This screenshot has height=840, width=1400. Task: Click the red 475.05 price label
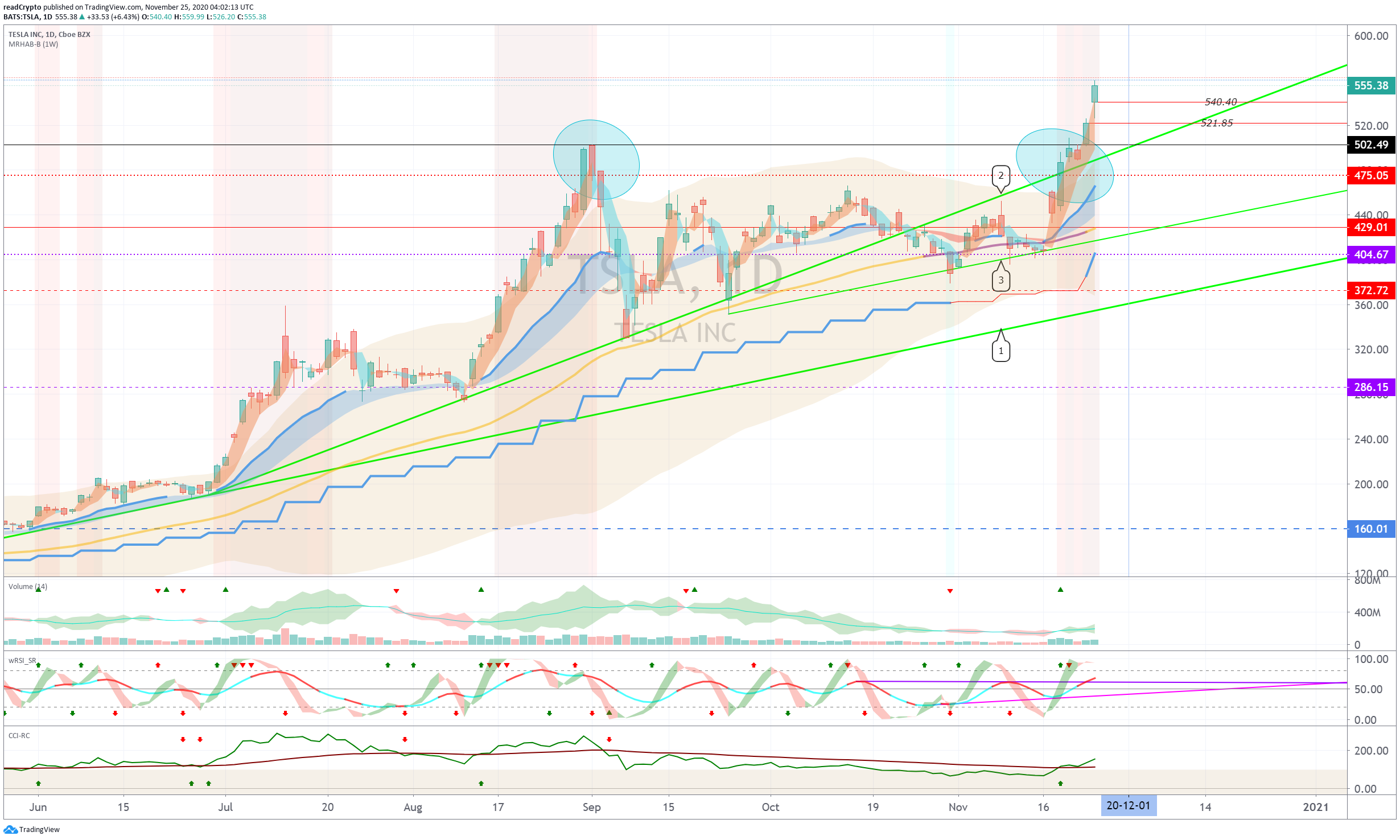pyautogui.click(x=1372, y=175)
